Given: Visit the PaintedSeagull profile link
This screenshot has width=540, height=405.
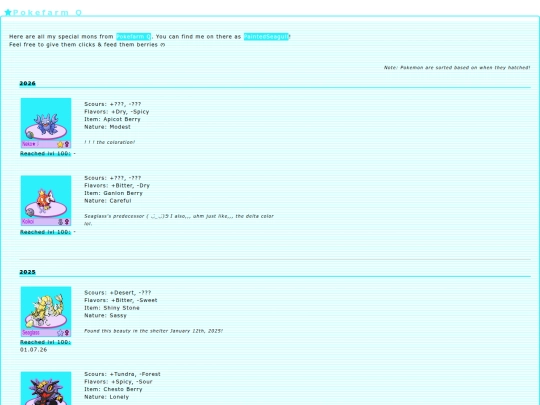Looking at the screenshot, I should point(266,37).
